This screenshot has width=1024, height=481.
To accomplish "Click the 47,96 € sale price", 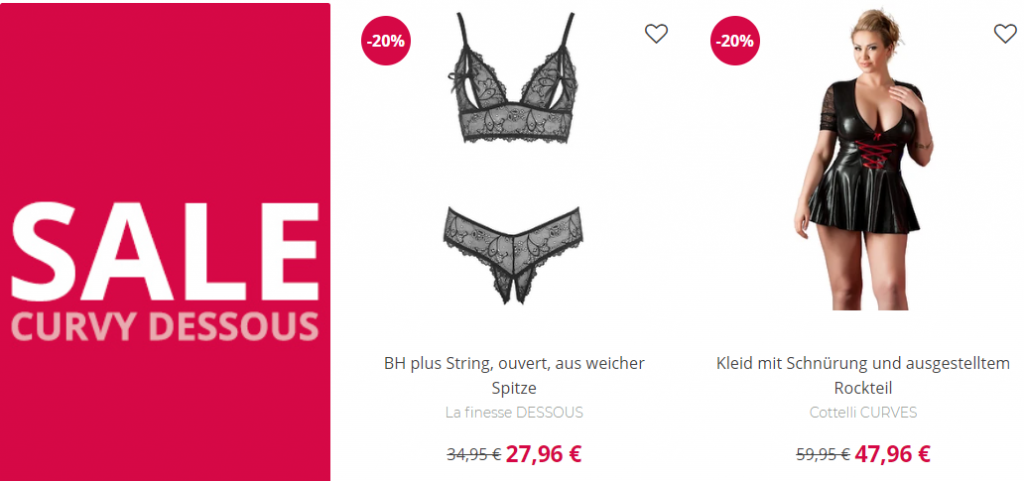I will point(892,454).
